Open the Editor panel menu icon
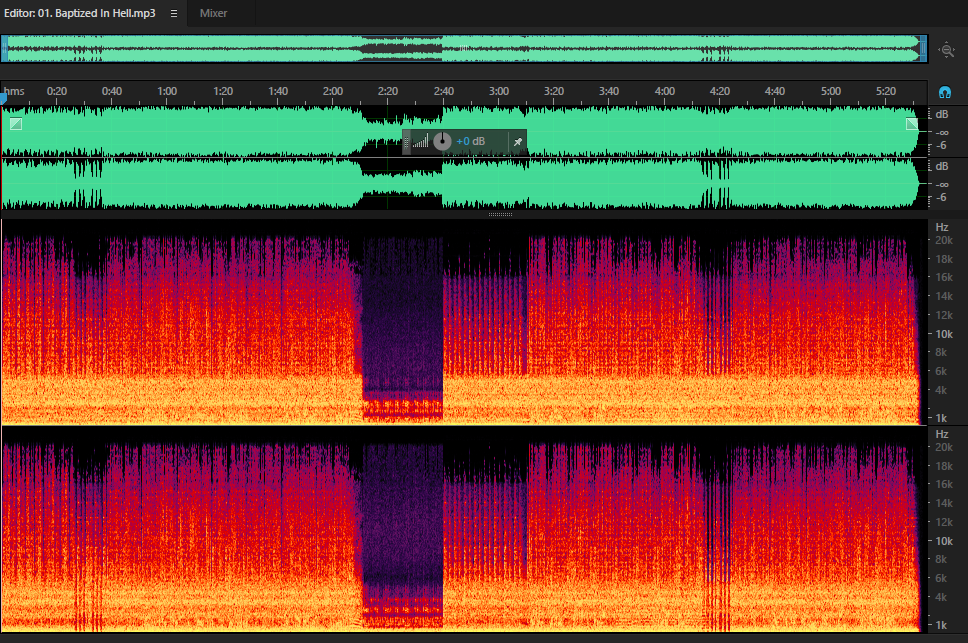Image resolution: width=968 pixels, height=643 pixels. point(174,13)
